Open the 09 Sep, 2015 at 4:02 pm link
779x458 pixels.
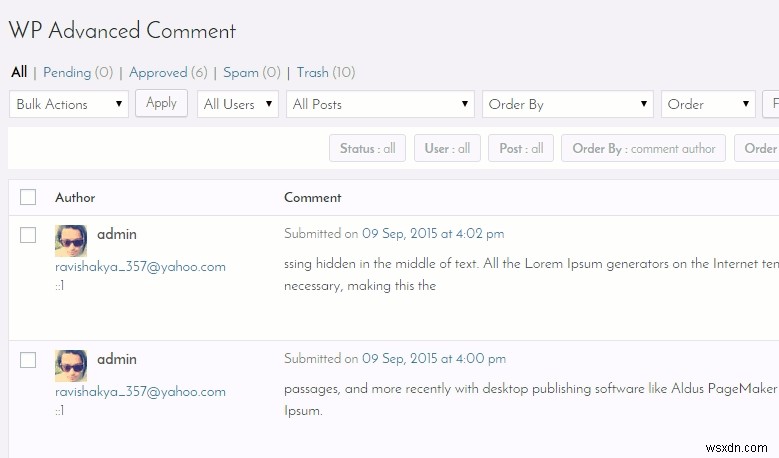coord(433,233)
